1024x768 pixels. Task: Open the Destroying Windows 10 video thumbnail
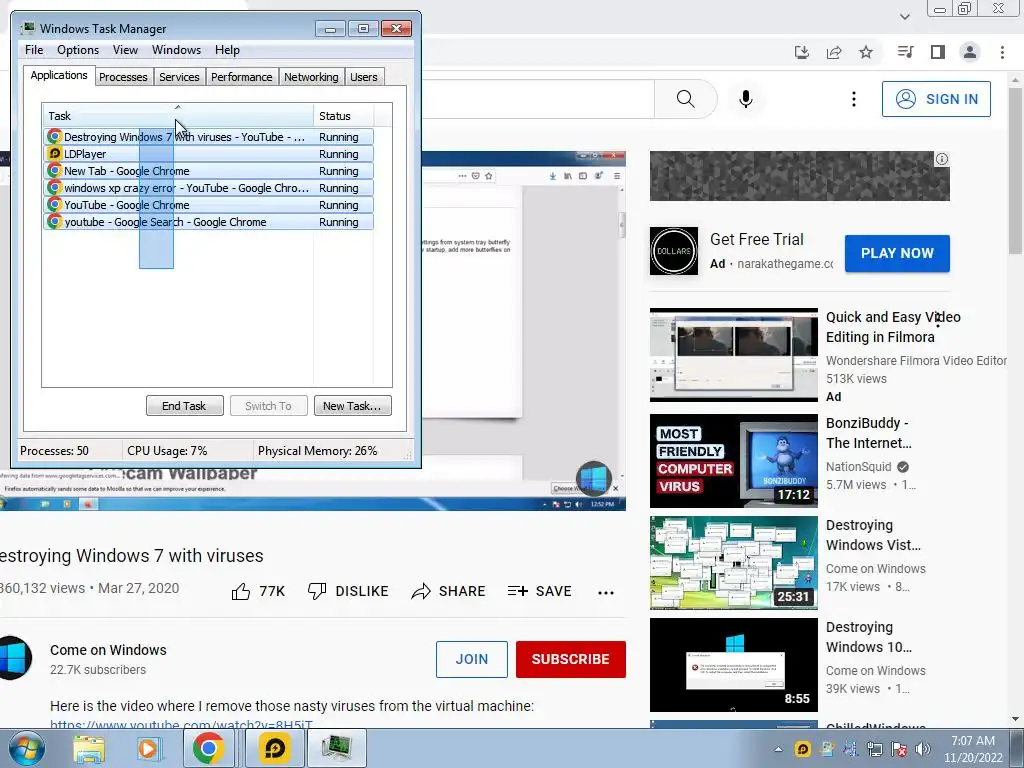point(733,665)
